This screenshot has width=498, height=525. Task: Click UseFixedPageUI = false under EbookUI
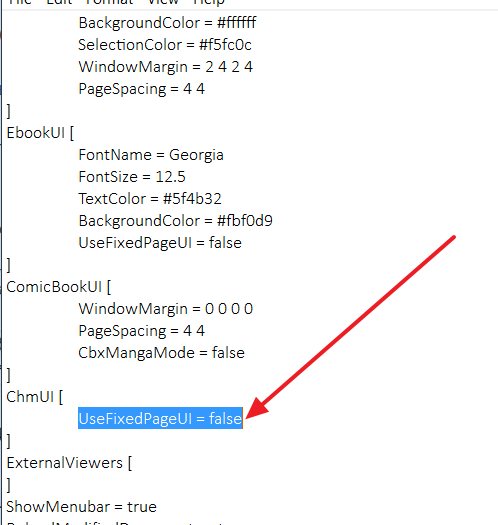160,243
